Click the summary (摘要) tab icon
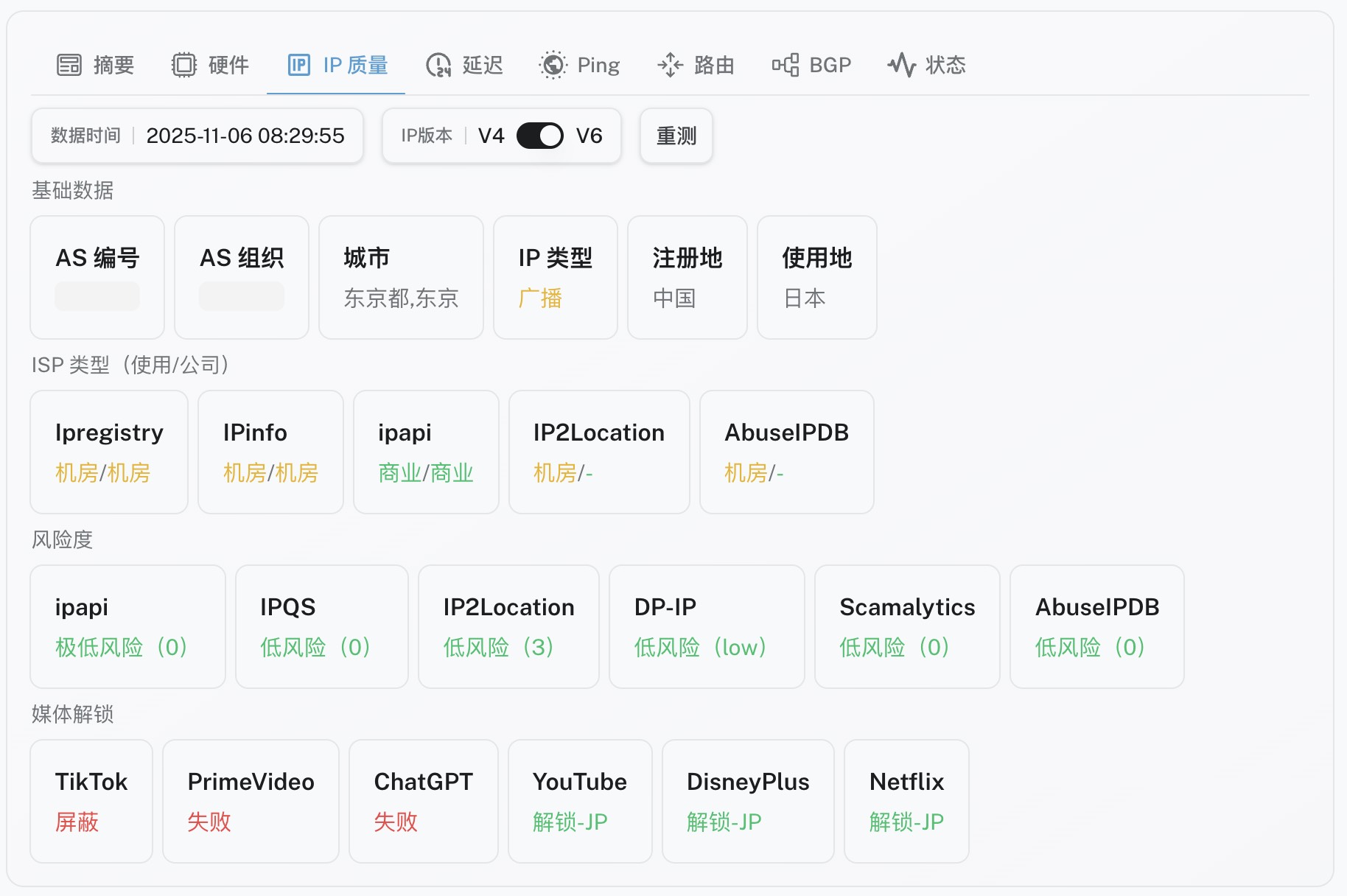 tap(69, 65)
